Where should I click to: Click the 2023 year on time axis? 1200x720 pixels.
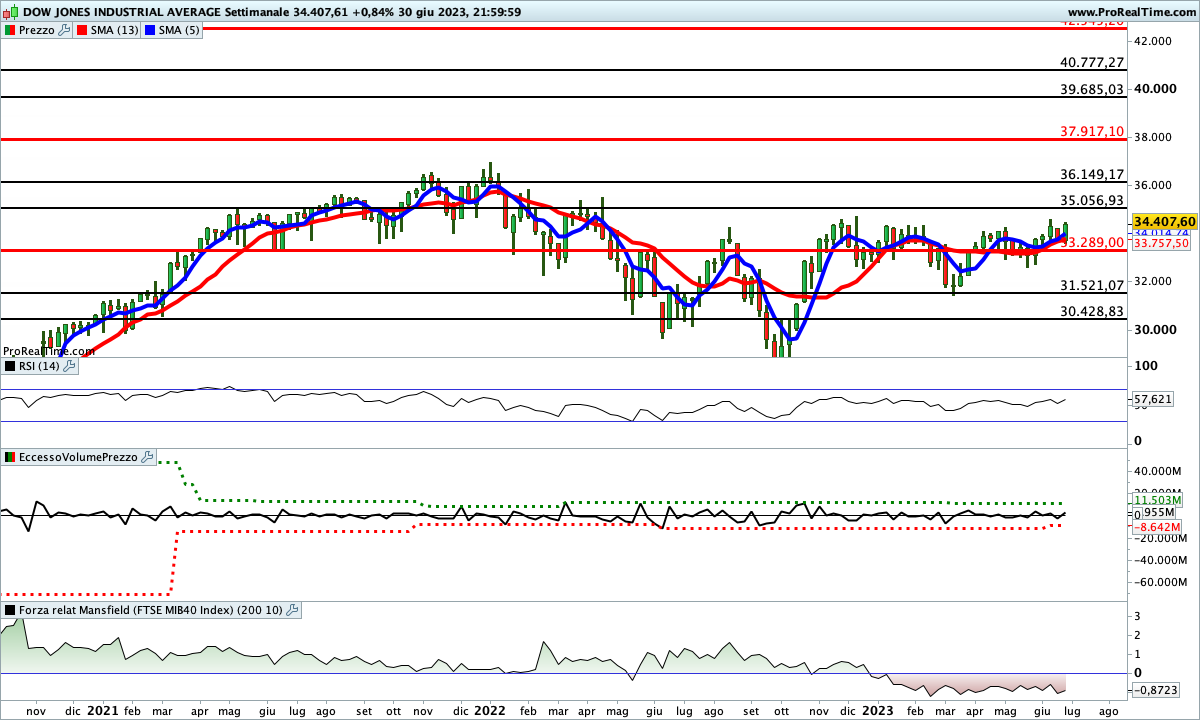pos(877,710)
